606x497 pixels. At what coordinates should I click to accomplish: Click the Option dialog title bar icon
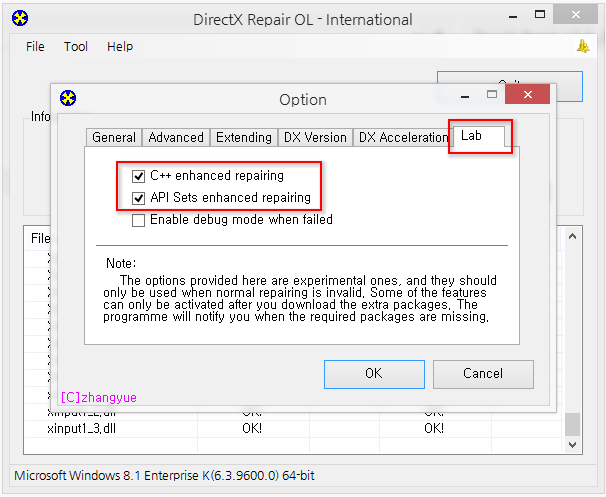click(68, 98)
